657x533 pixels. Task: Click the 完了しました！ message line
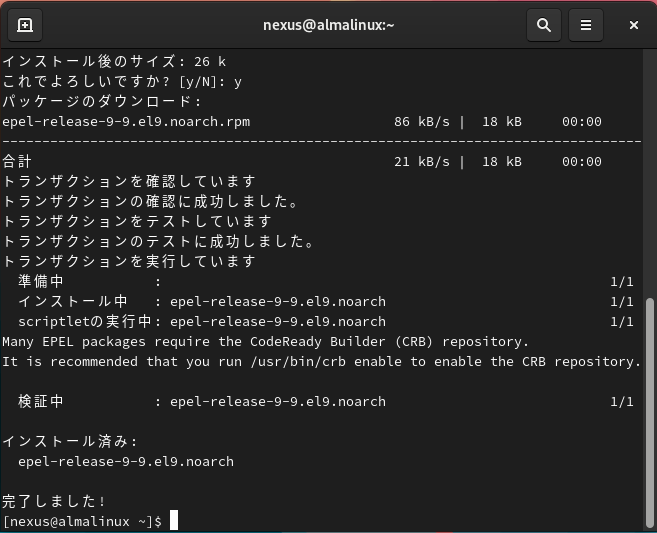[55, 501]
